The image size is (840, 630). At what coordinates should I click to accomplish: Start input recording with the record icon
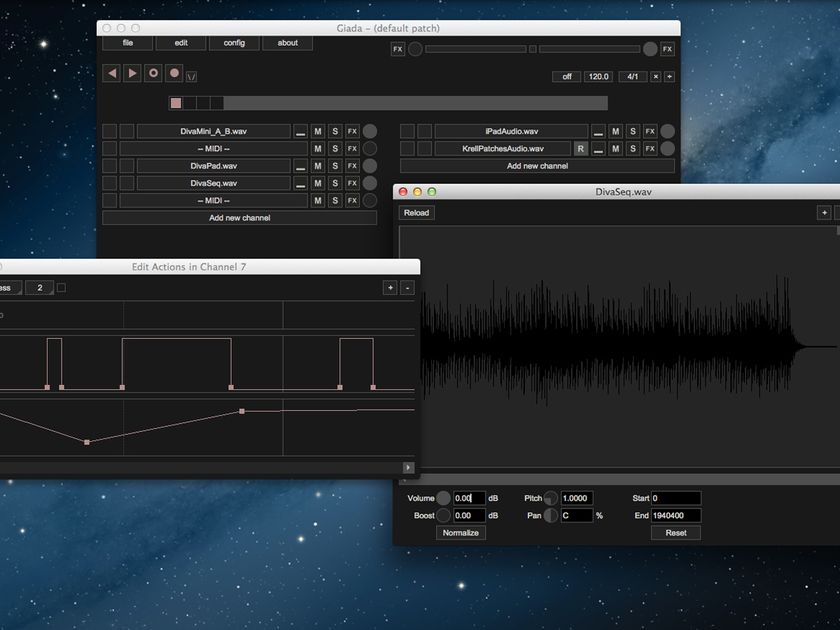[172, 72]
